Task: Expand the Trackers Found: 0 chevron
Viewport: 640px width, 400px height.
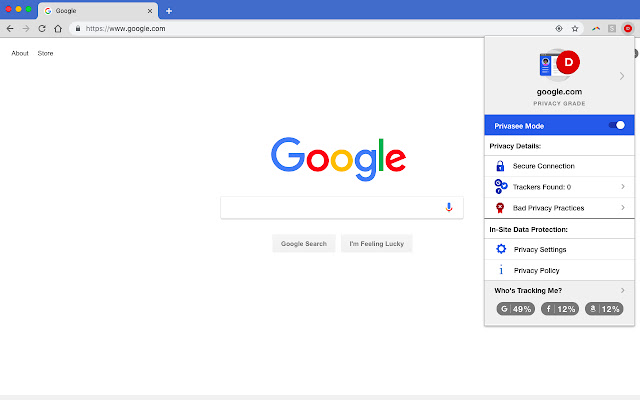Action: [622, 187]
